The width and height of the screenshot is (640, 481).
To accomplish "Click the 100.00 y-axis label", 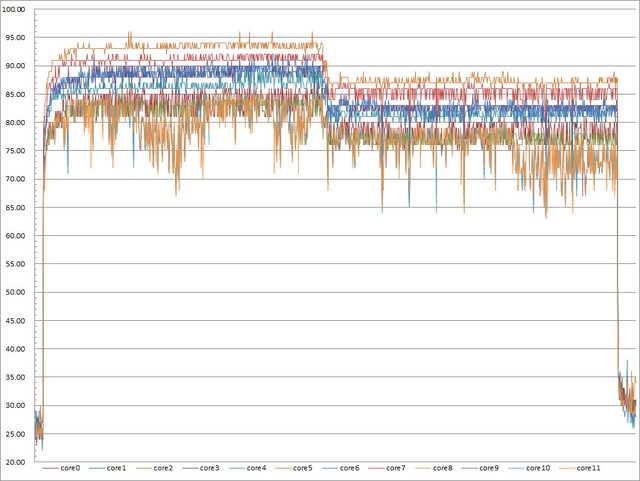I will [x=19, y=10].
